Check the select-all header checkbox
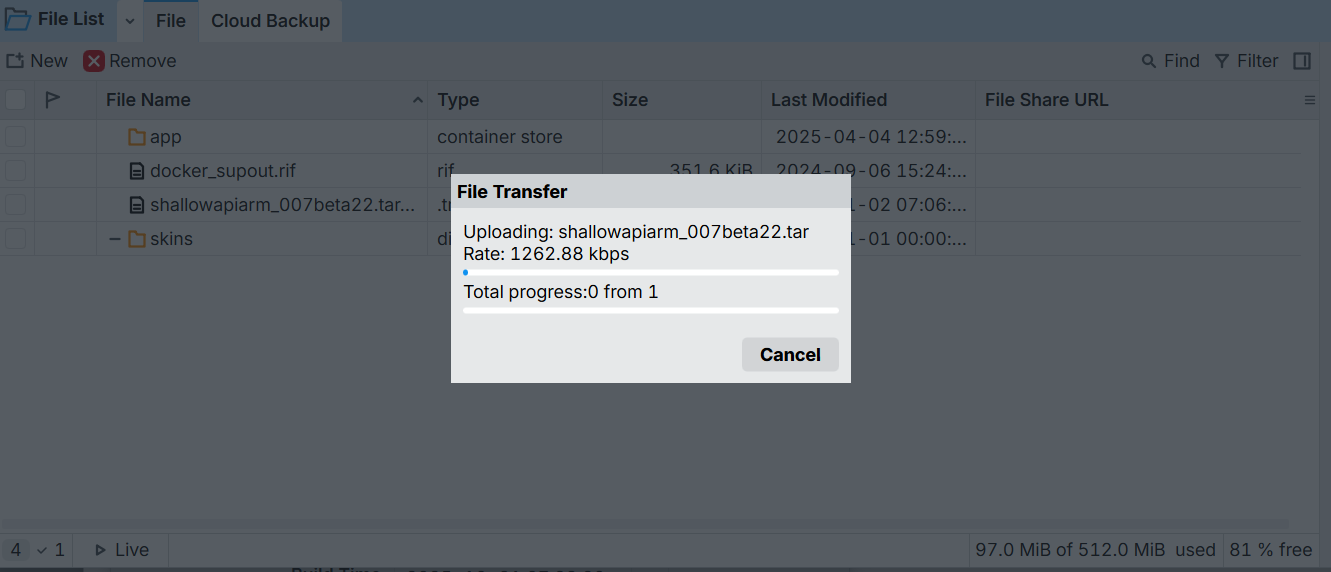The image size is (1331, 572). tap(16, 99)
